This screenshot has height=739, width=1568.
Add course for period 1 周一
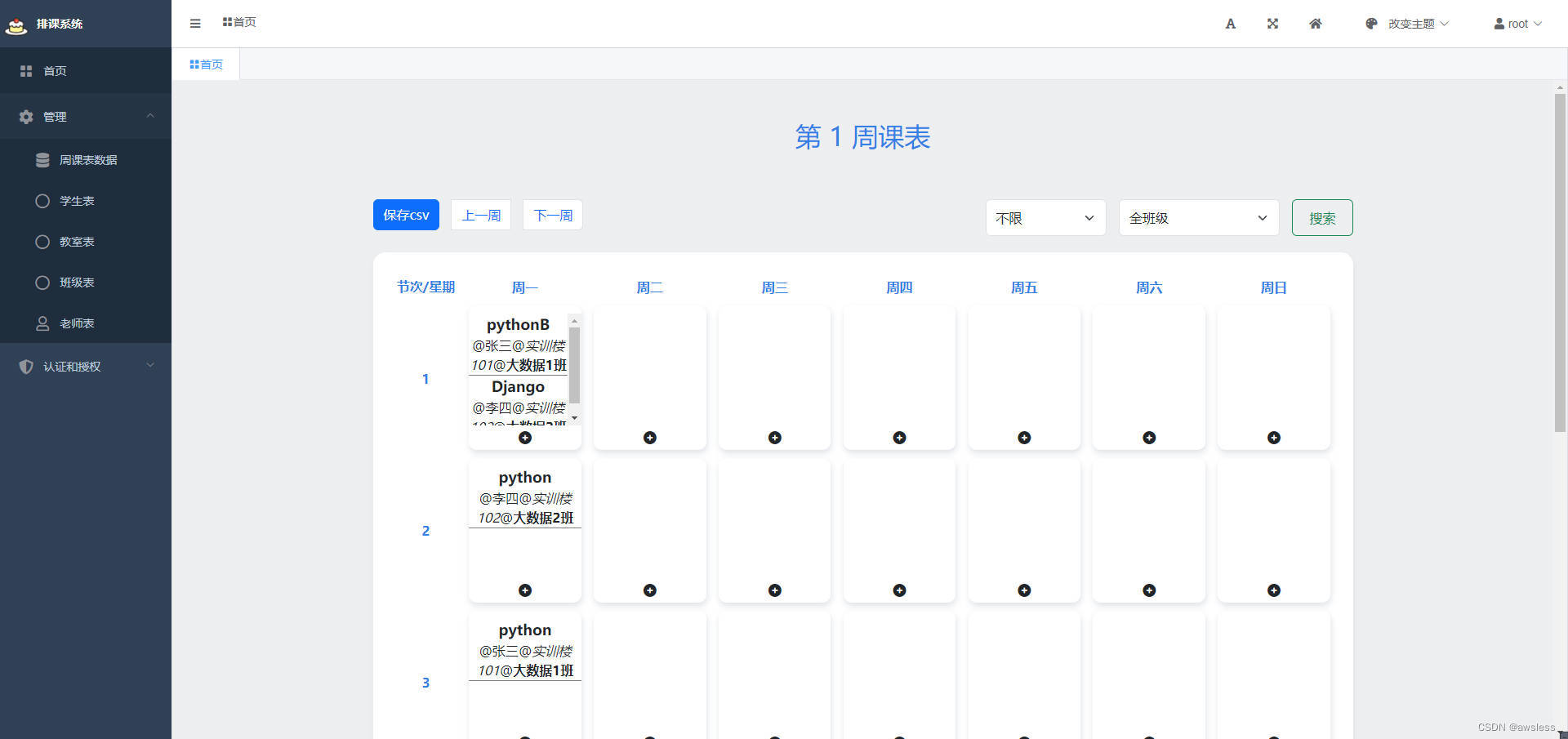coord(525,438)
